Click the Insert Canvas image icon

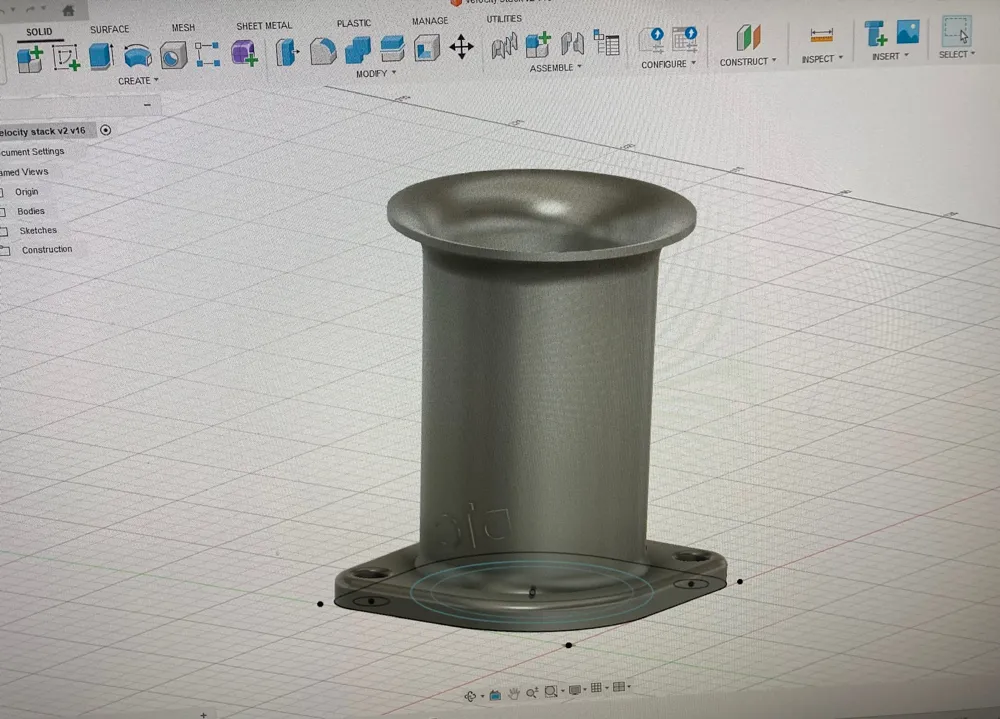(908, 32)
